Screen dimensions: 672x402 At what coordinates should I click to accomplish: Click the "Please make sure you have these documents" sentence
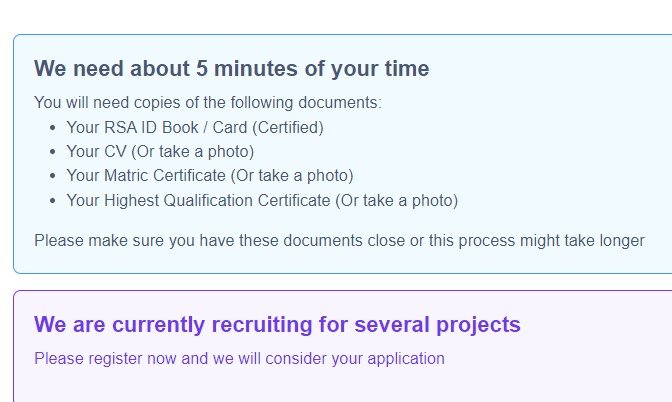339,240
